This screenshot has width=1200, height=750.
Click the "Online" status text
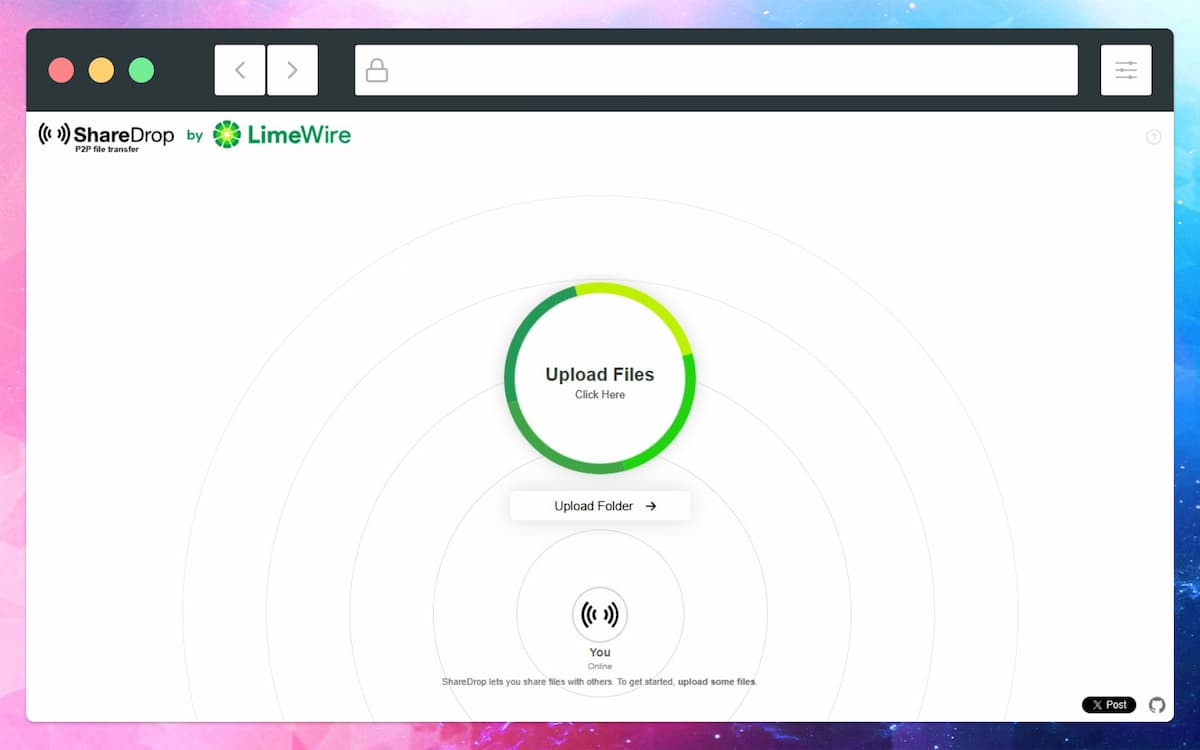[x=600, y=666]
